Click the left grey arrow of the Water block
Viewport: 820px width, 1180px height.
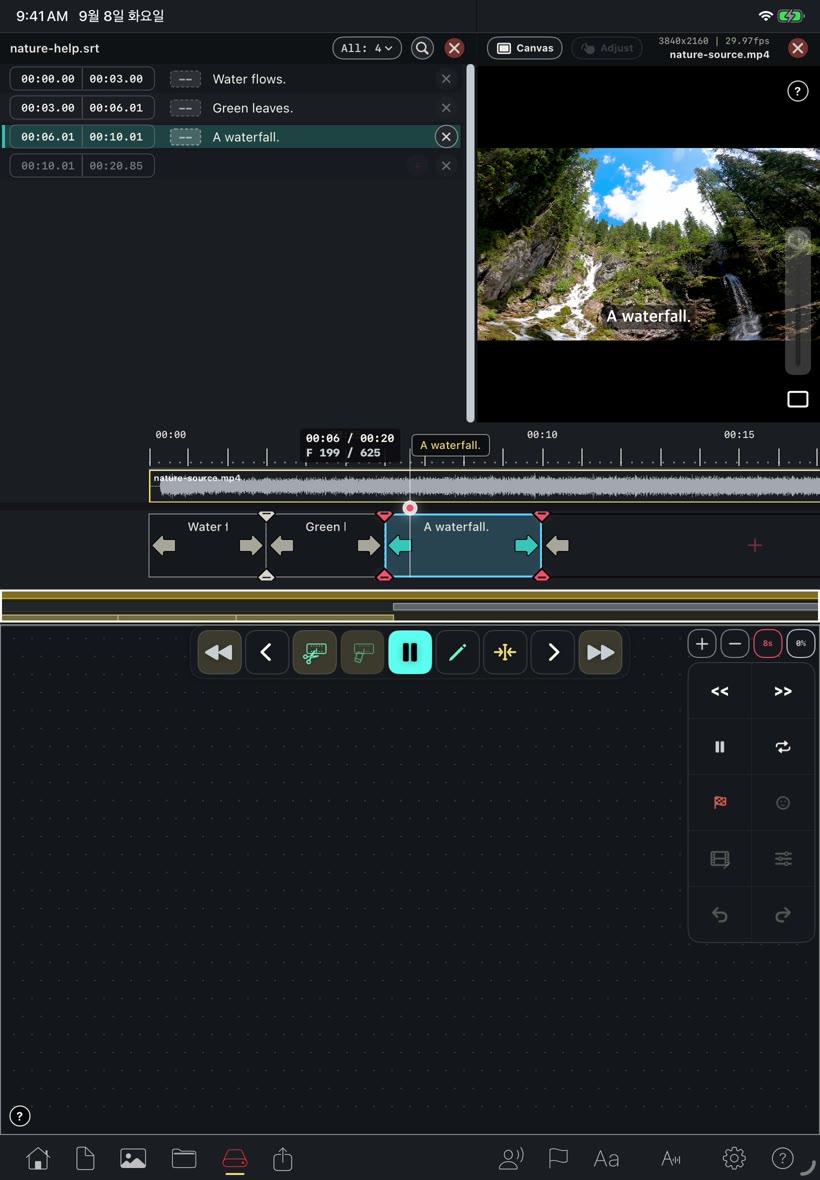tap(164, 546)
